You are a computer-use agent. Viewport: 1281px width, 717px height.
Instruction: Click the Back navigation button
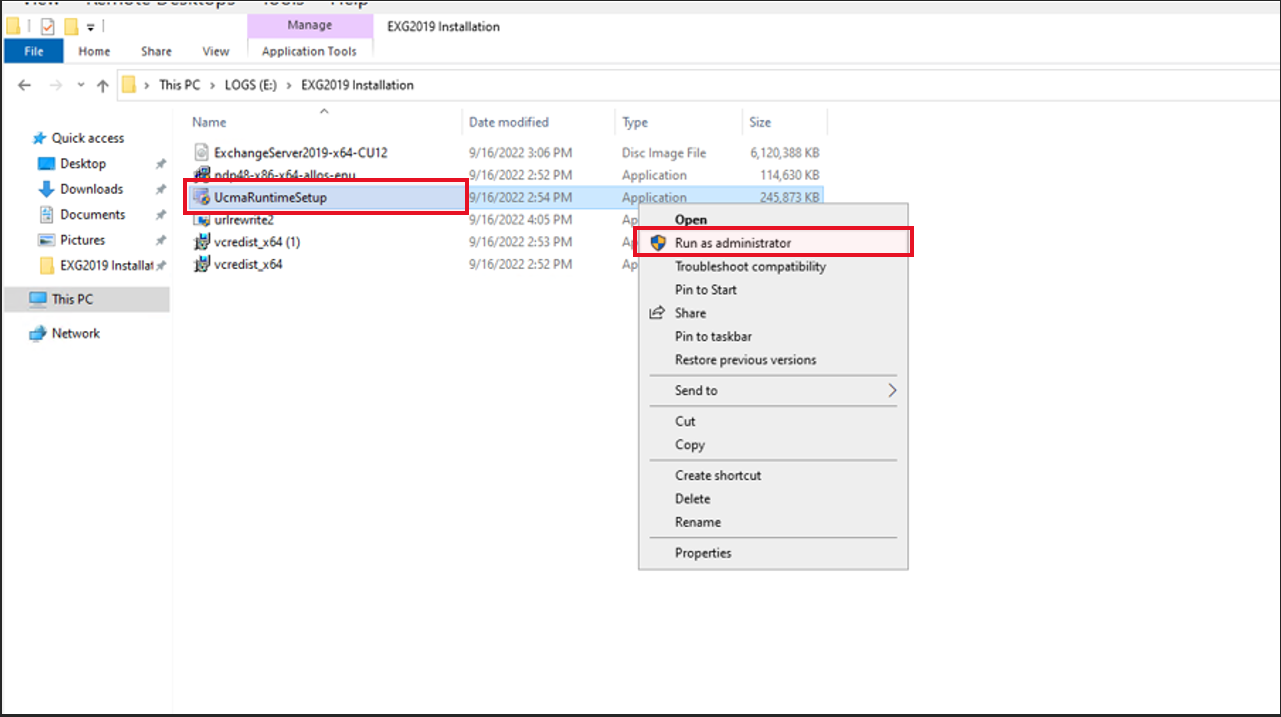pos(24,85)
